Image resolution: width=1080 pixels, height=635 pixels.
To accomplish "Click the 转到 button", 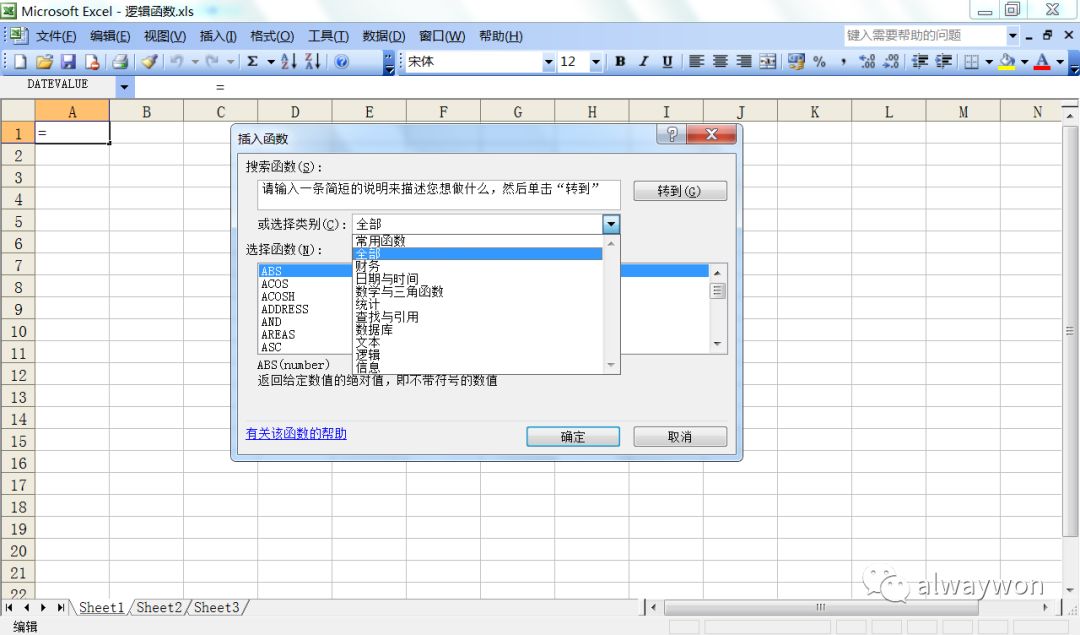I will pos(680,191).
